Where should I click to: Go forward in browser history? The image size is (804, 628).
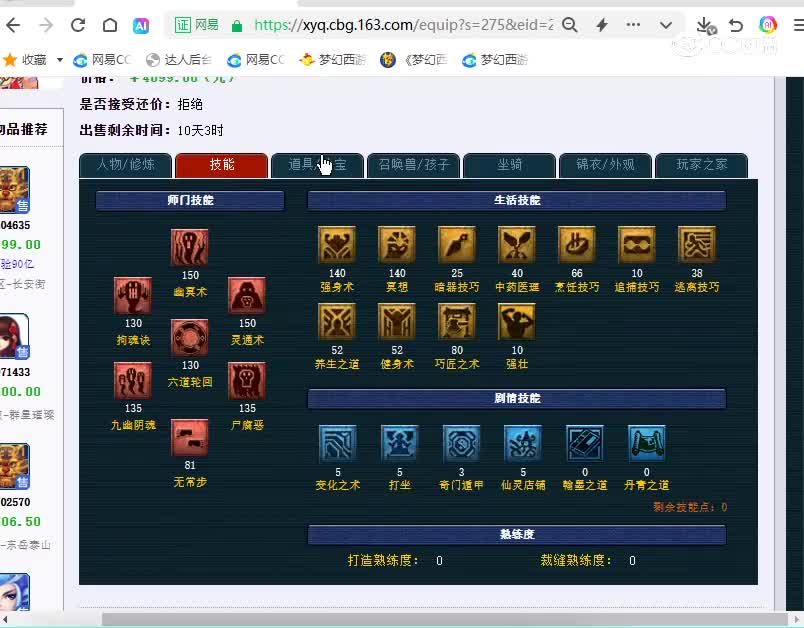click(46, 25)
